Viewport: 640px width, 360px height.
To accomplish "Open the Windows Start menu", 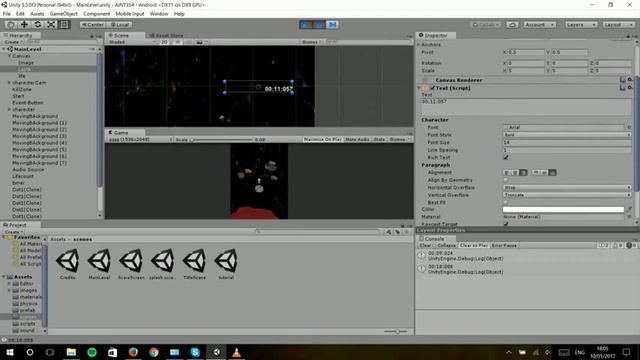I will coord(10,352).
